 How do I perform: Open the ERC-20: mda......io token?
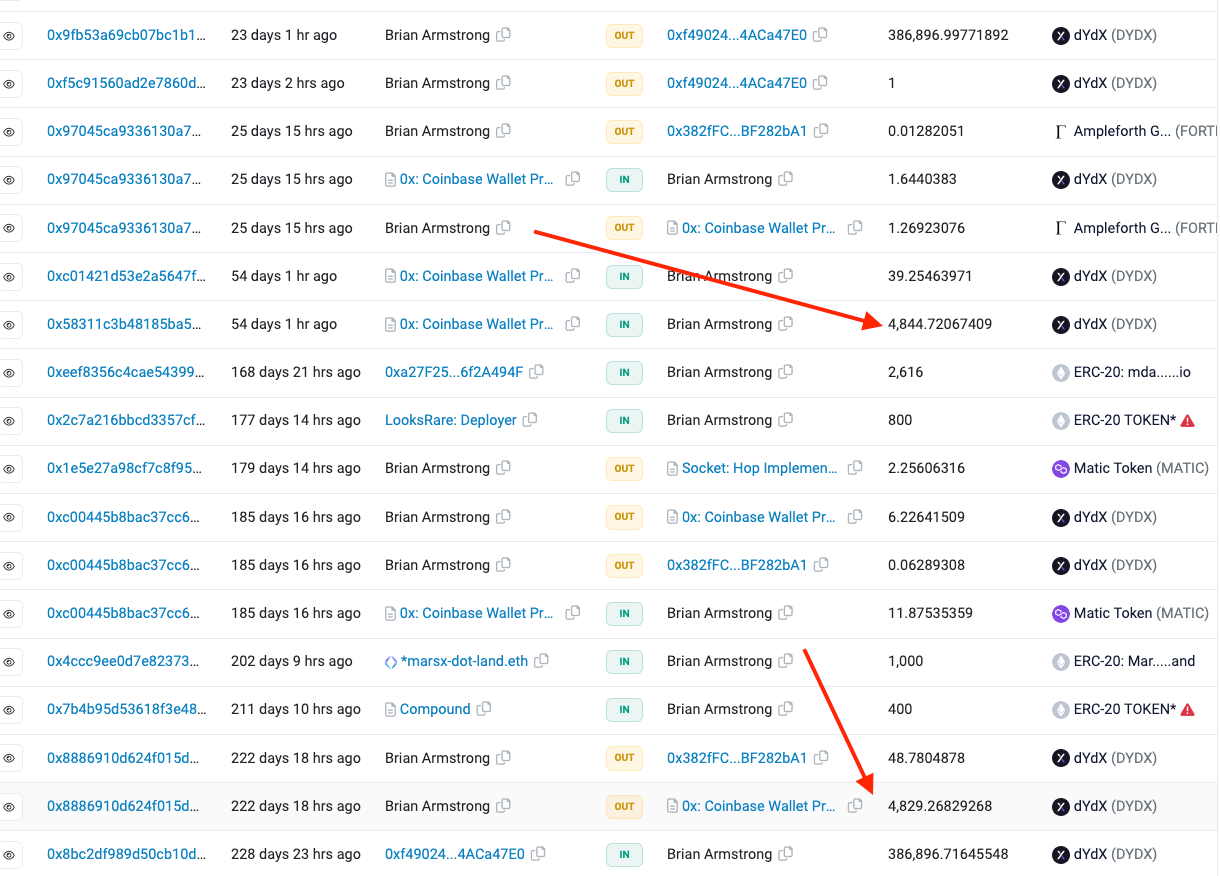[1132, 372]
